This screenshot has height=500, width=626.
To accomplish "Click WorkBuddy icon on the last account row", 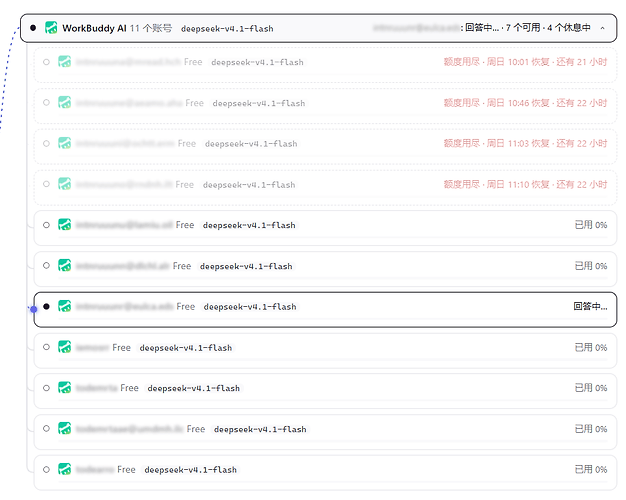I will coord(65,469).
